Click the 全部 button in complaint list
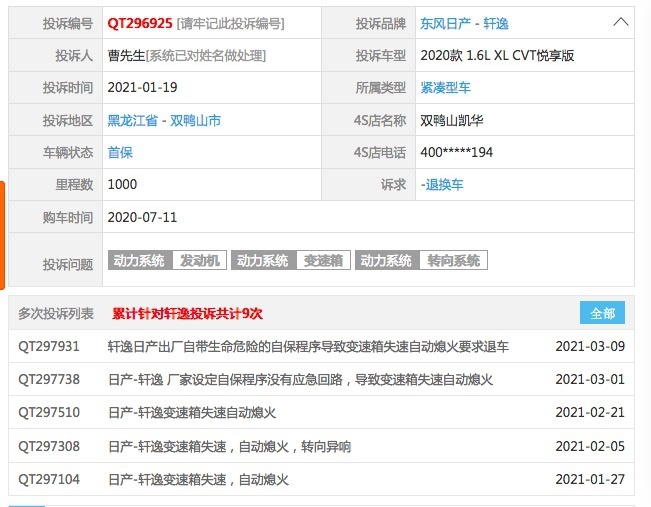The height and width of the screenshot is (507, 651). 602,313
